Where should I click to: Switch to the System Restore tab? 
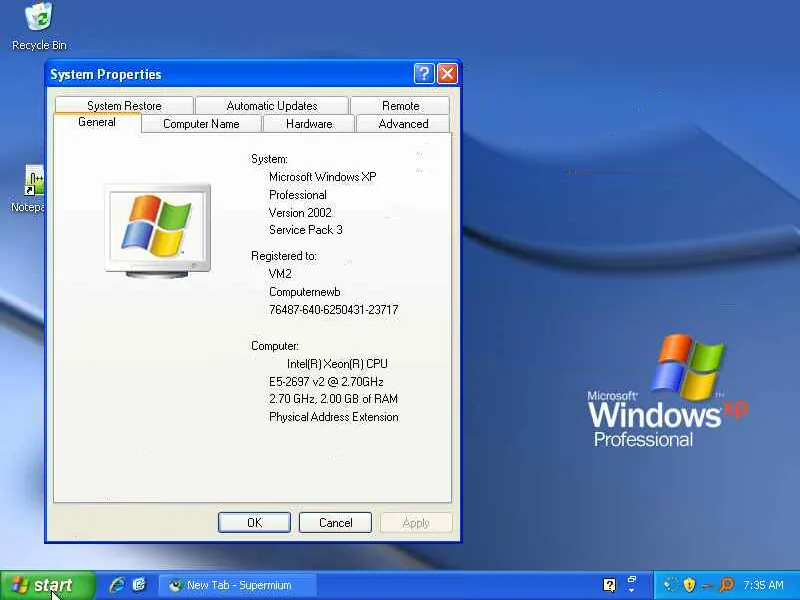point(124,106)
